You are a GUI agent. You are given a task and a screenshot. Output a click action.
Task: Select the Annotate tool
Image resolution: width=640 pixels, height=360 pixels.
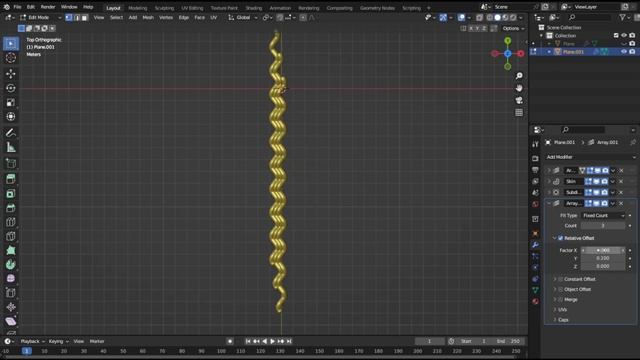coord(11,133)
